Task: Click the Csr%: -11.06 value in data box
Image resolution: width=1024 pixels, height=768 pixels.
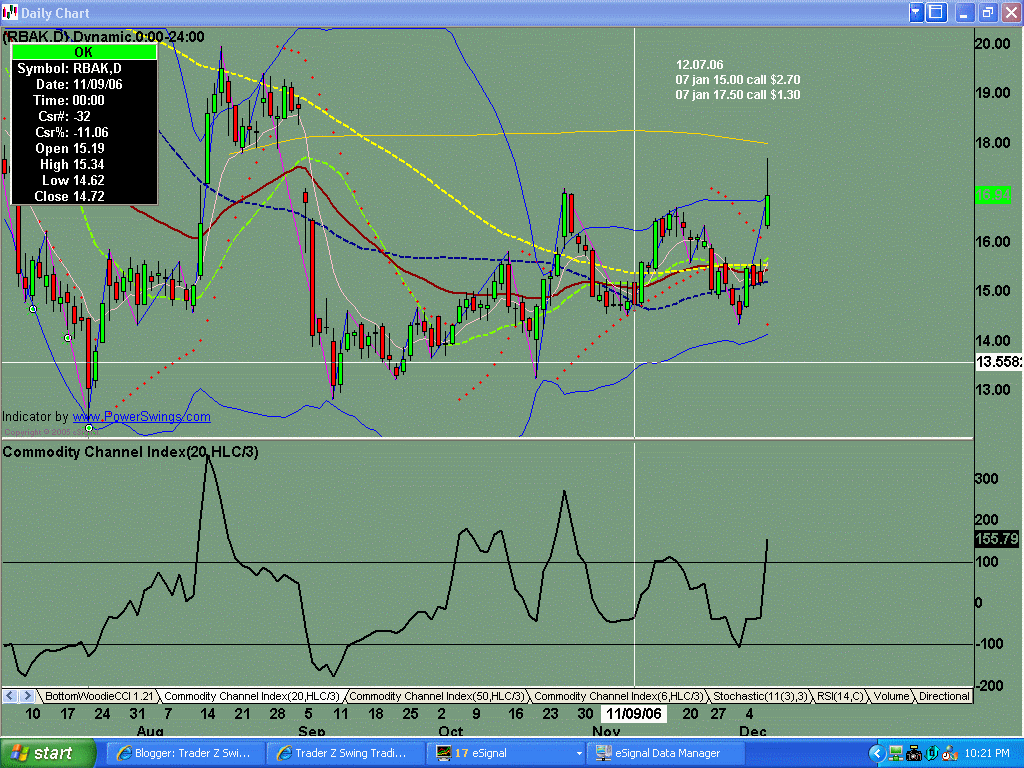Action: [x=72, y=133]
